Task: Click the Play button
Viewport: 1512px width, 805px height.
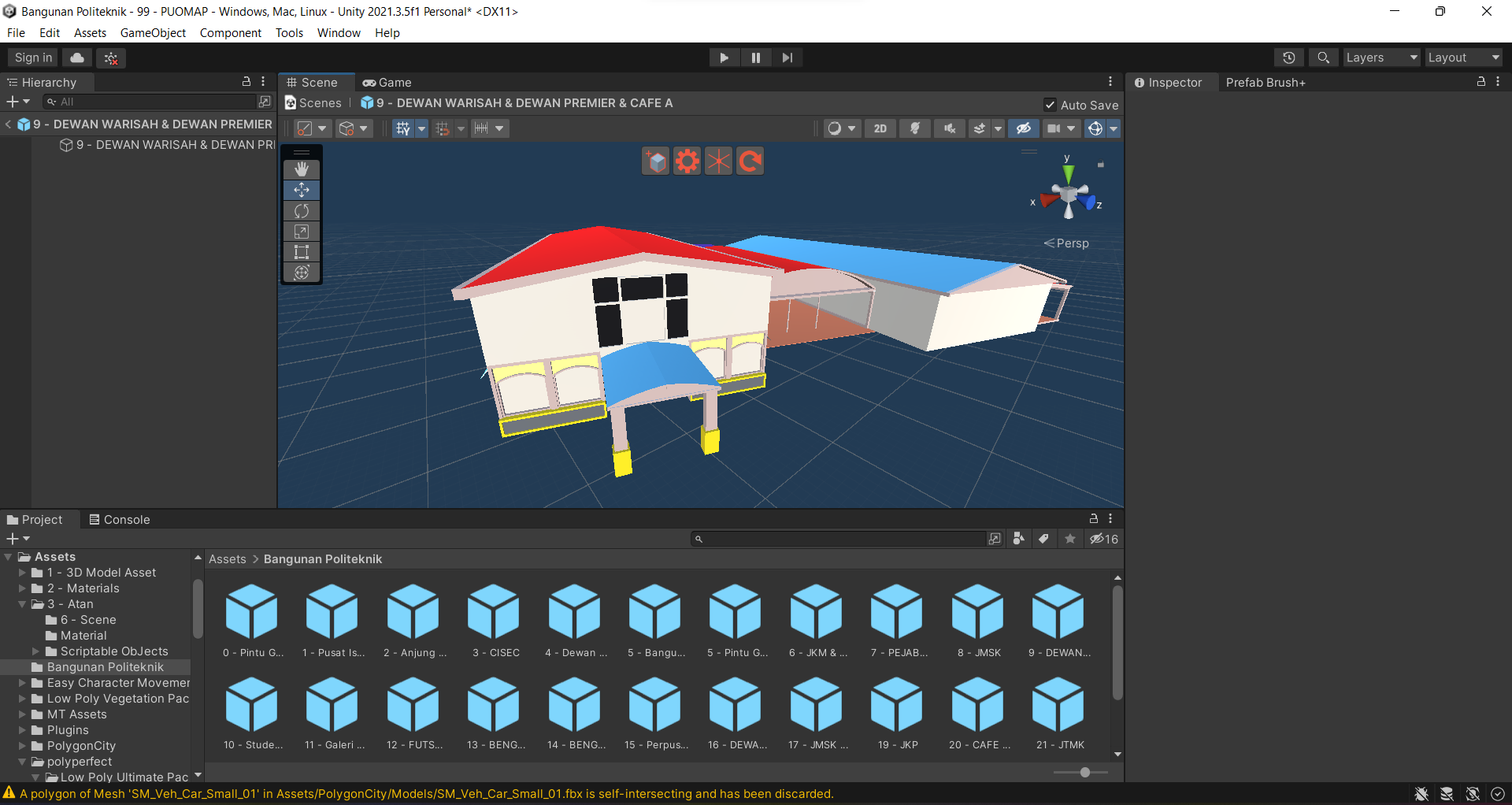Action: click(724, 57)
